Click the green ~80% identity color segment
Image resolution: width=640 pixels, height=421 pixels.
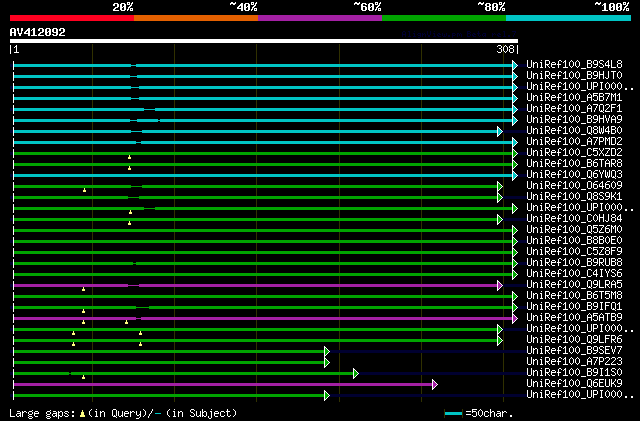click(x=444, y=18)
